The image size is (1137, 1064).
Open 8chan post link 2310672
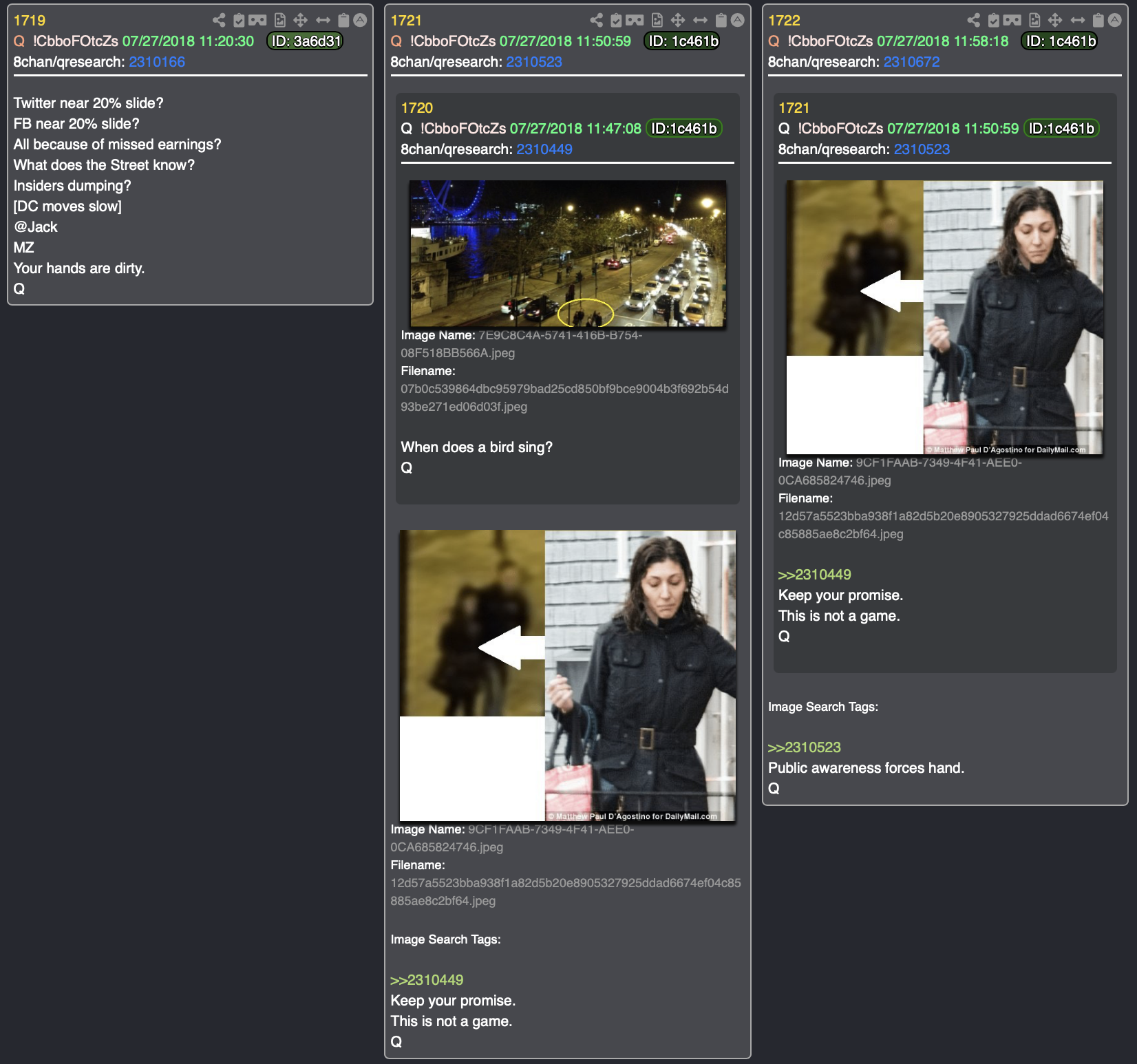point(912,62)
